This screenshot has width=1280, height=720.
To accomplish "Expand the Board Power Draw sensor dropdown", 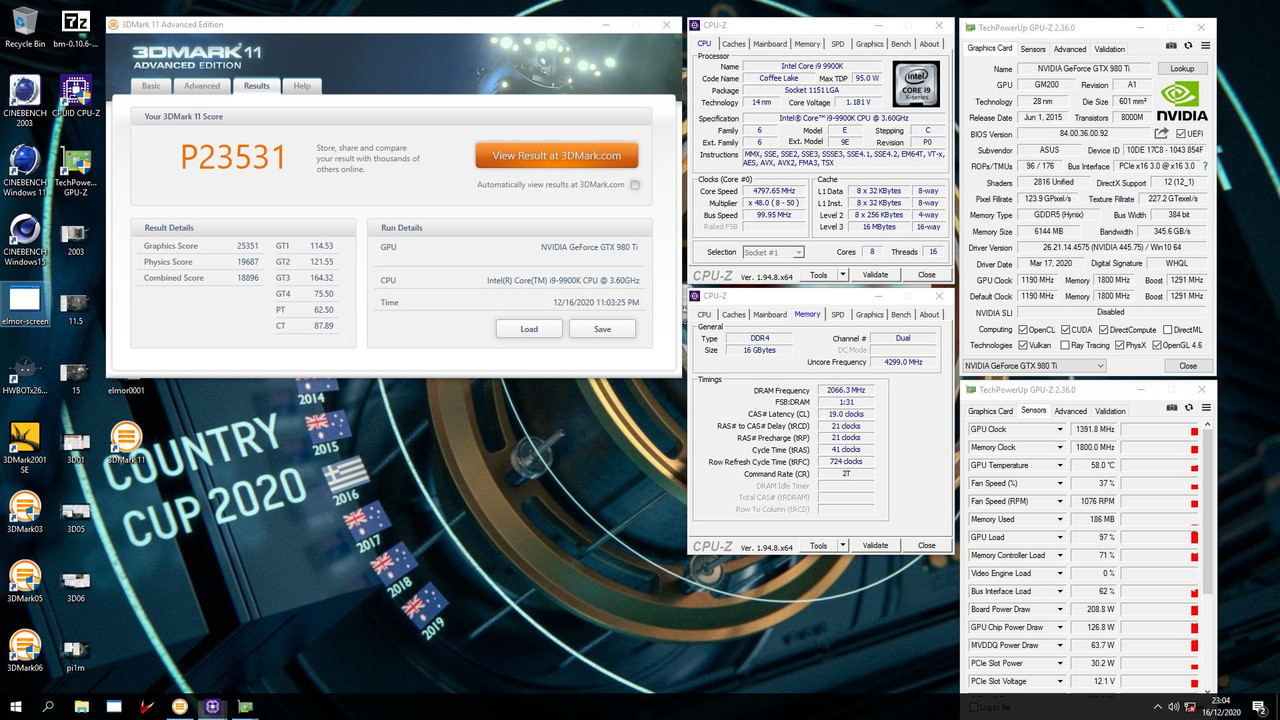I will [1060, 610].
